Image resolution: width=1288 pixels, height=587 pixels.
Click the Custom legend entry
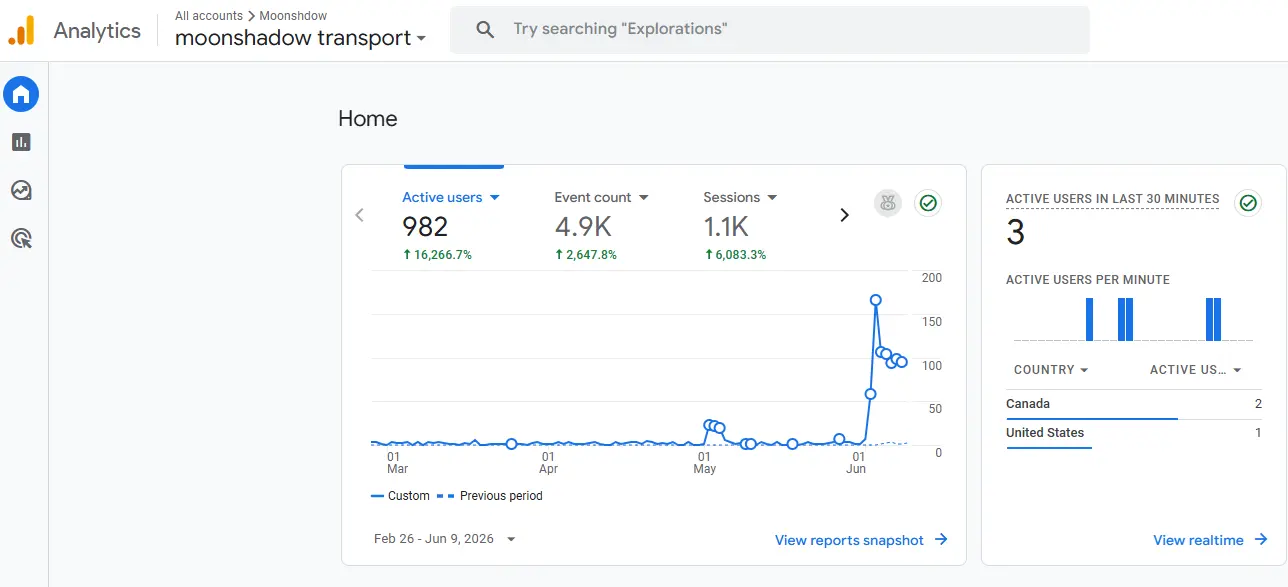tap(400, 496)
